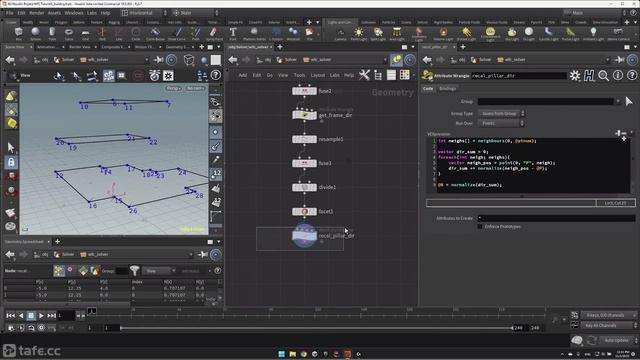Select the get_frame_dir node
This screenshot has width=640, height=360.
[x=304, y=115]
